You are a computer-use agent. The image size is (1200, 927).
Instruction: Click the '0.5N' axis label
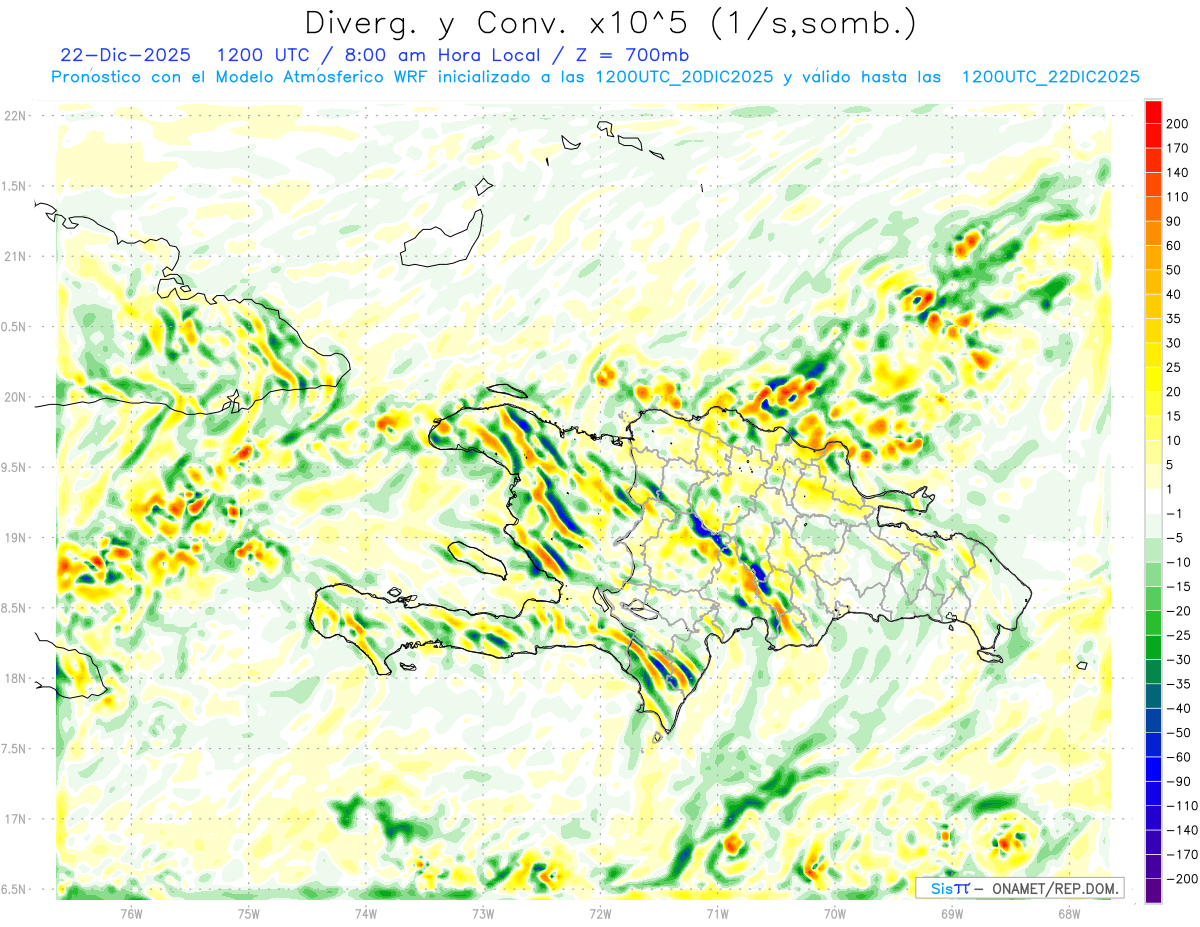pyautogui.click(x=15, y=327)
